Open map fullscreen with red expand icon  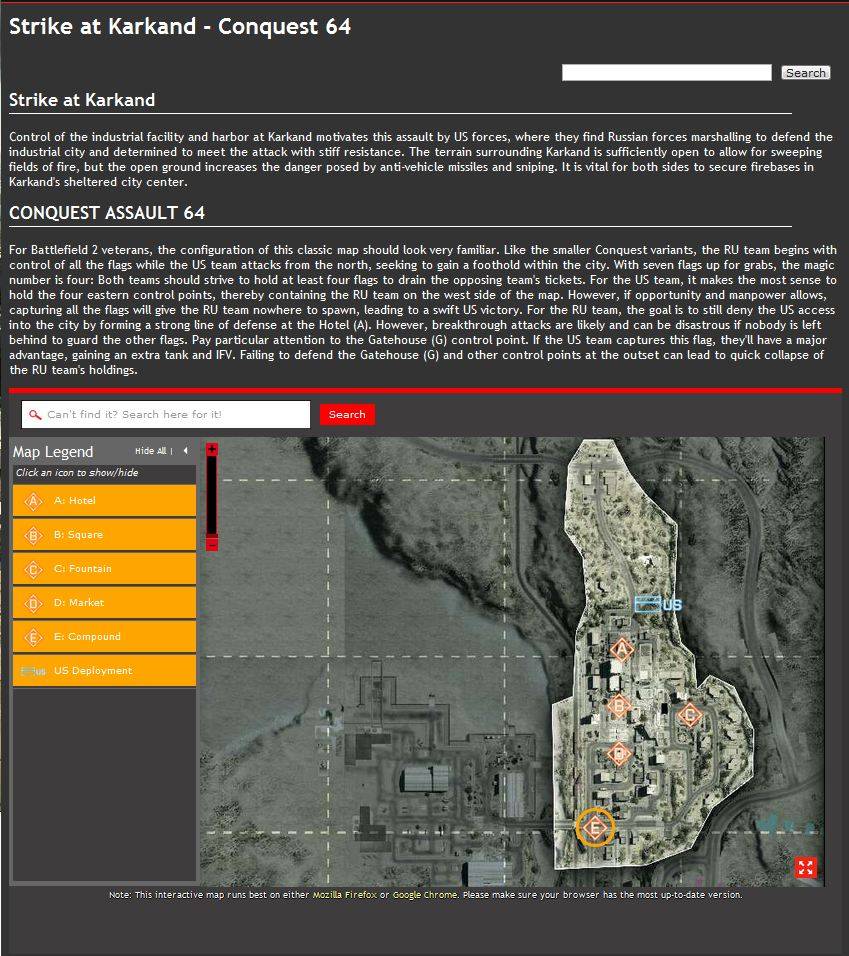(x=806, y=868)
